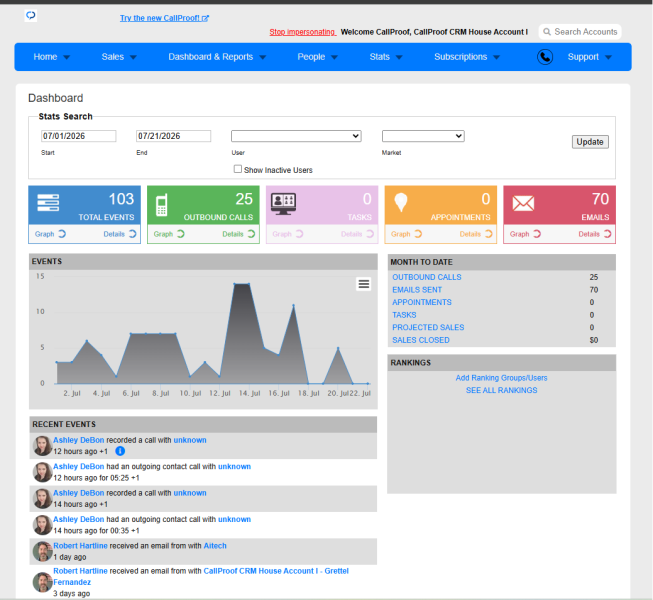
Task: Open the Events chart hamburger menu
Action: pyautogui.click(x=364, y=284)
